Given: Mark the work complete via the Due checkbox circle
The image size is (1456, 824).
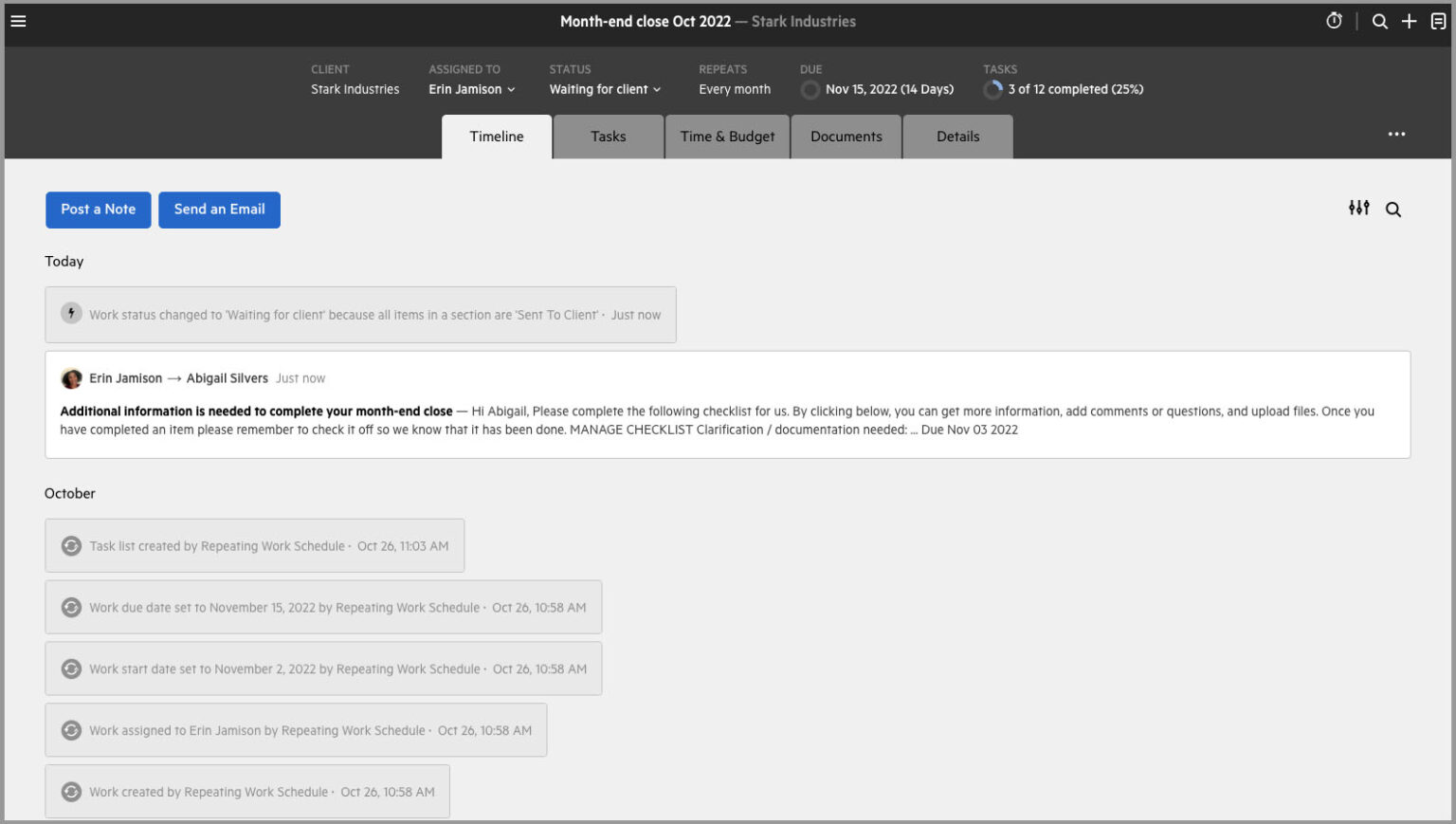Looking at the screenshot, I should coord(810,89).
